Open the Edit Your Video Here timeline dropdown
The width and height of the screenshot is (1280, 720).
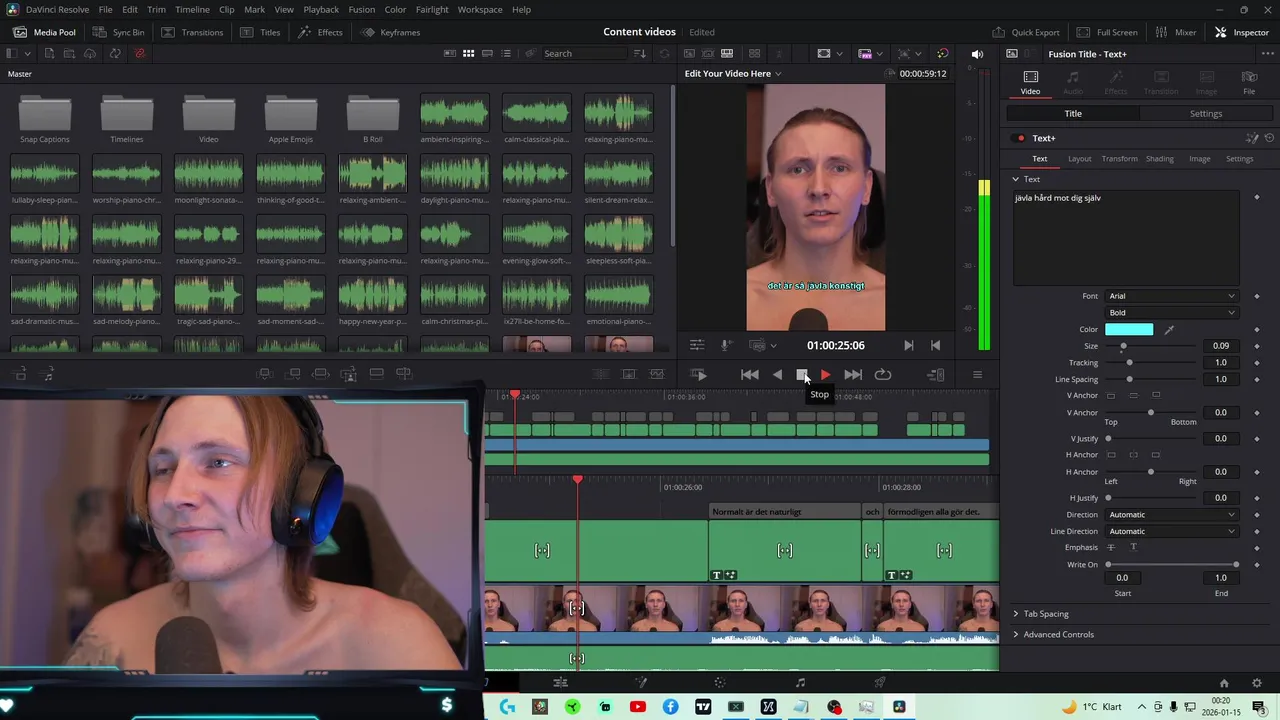click(x=732, y=73)
